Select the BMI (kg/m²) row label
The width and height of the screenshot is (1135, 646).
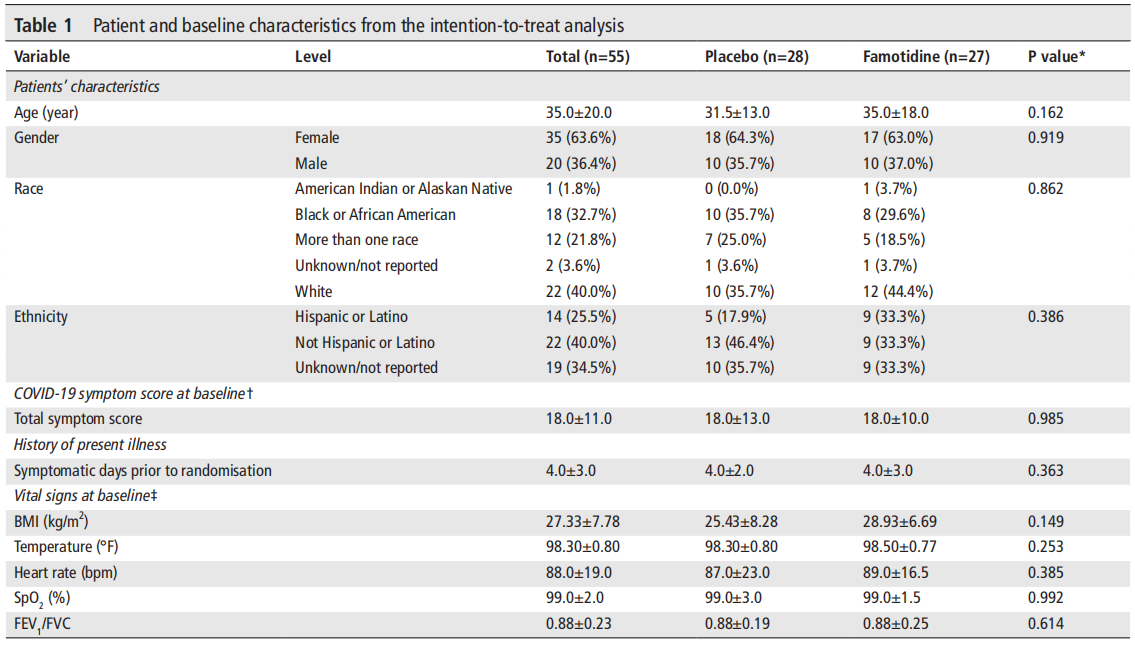coord(56,521)
